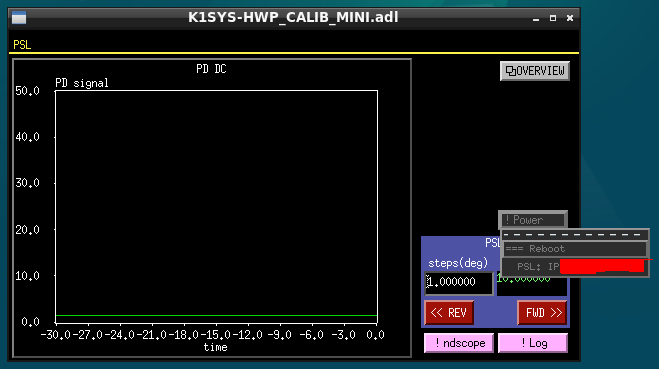This screenshot has height=369, width=659.
Task: Click the PD signal legend label
Action: tap(82, 83)
